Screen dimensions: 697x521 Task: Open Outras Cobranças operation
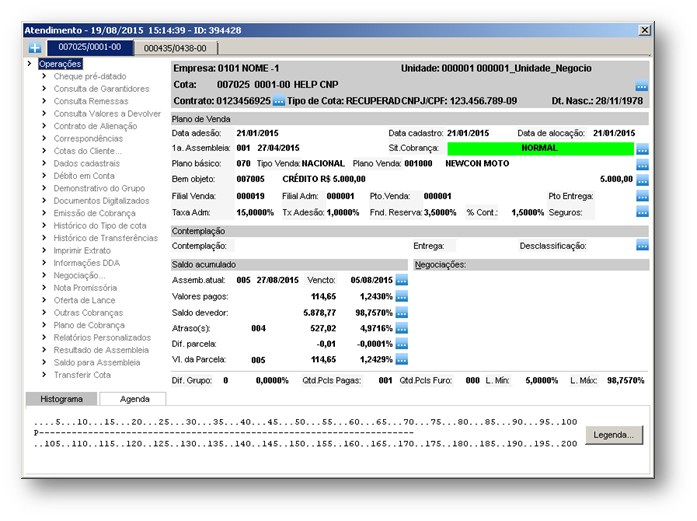coord(88,313)
